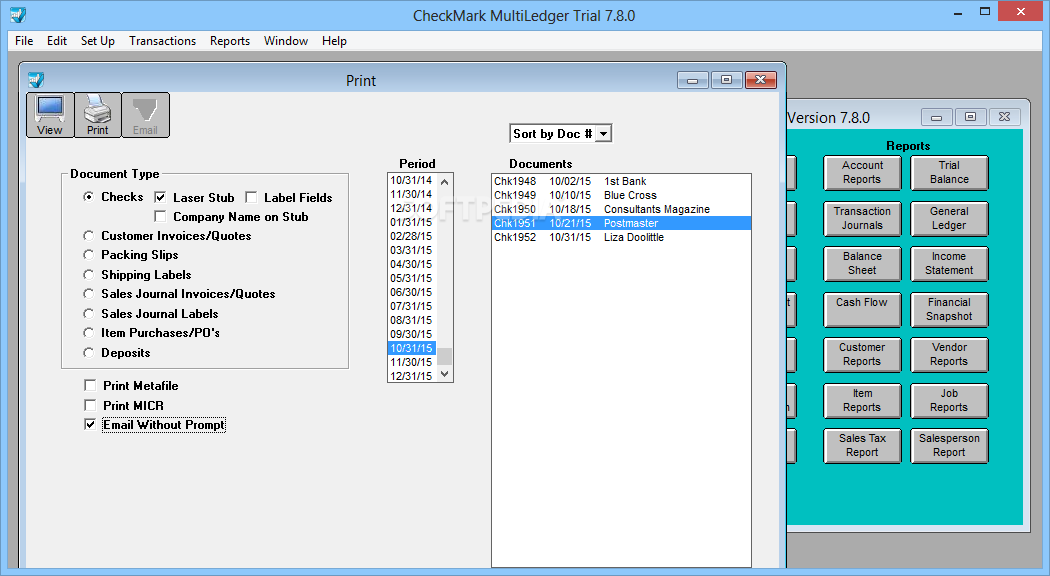Click Sales Tax Report button
This screenshot has width=1050, height=576.
coord(862,445)
